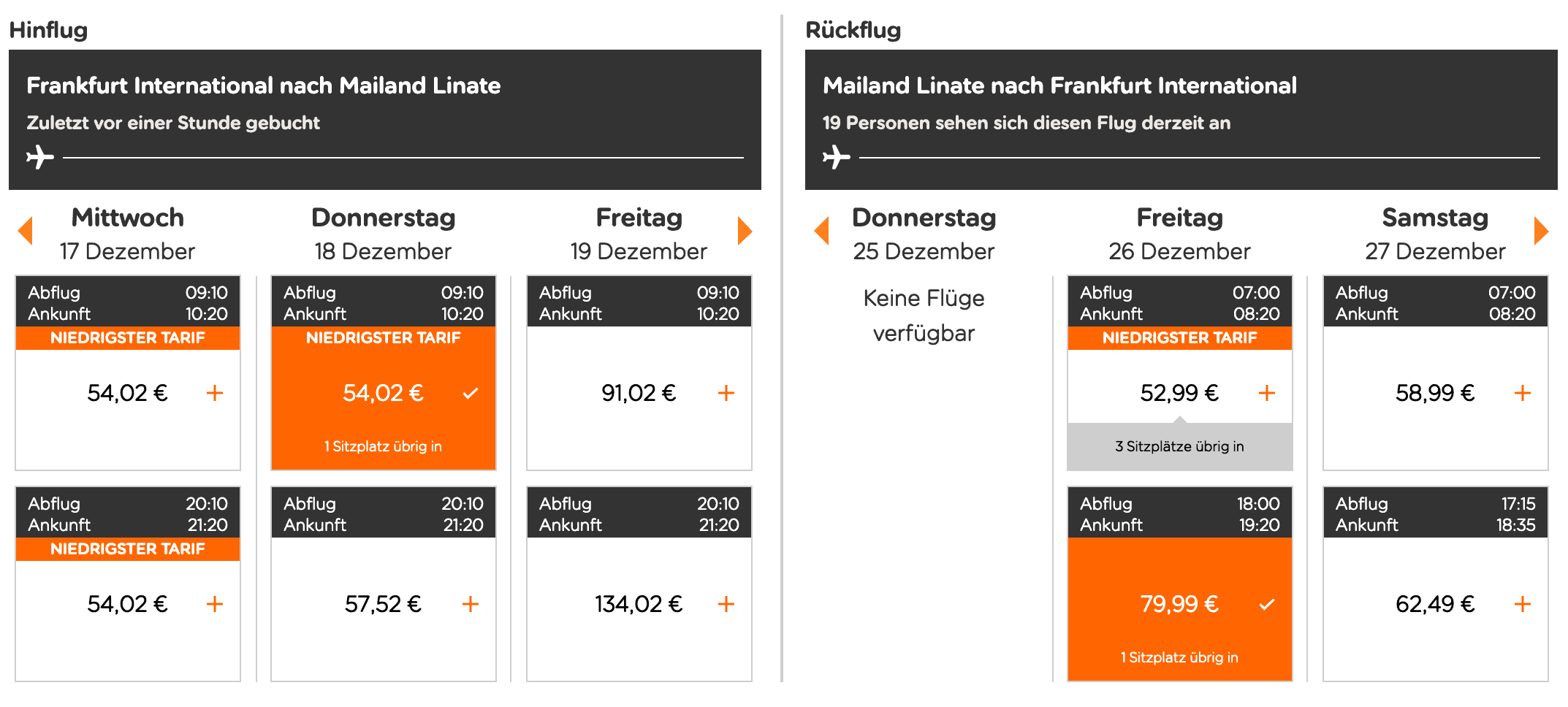The image size is (1568, 707).
Task: Add the 57,52 € Donnerstag evening fare
Action: coord(471,604)
